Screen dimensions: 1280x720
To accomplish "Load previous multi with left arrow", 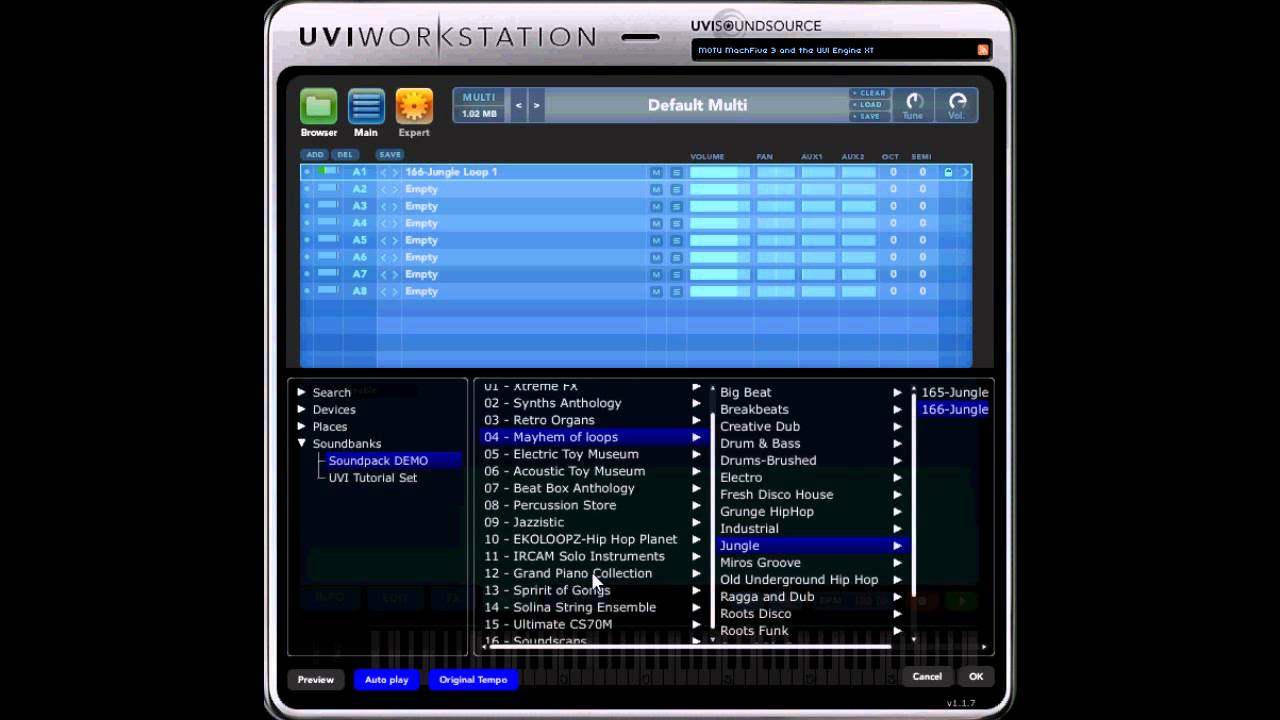I will [518, 105].
